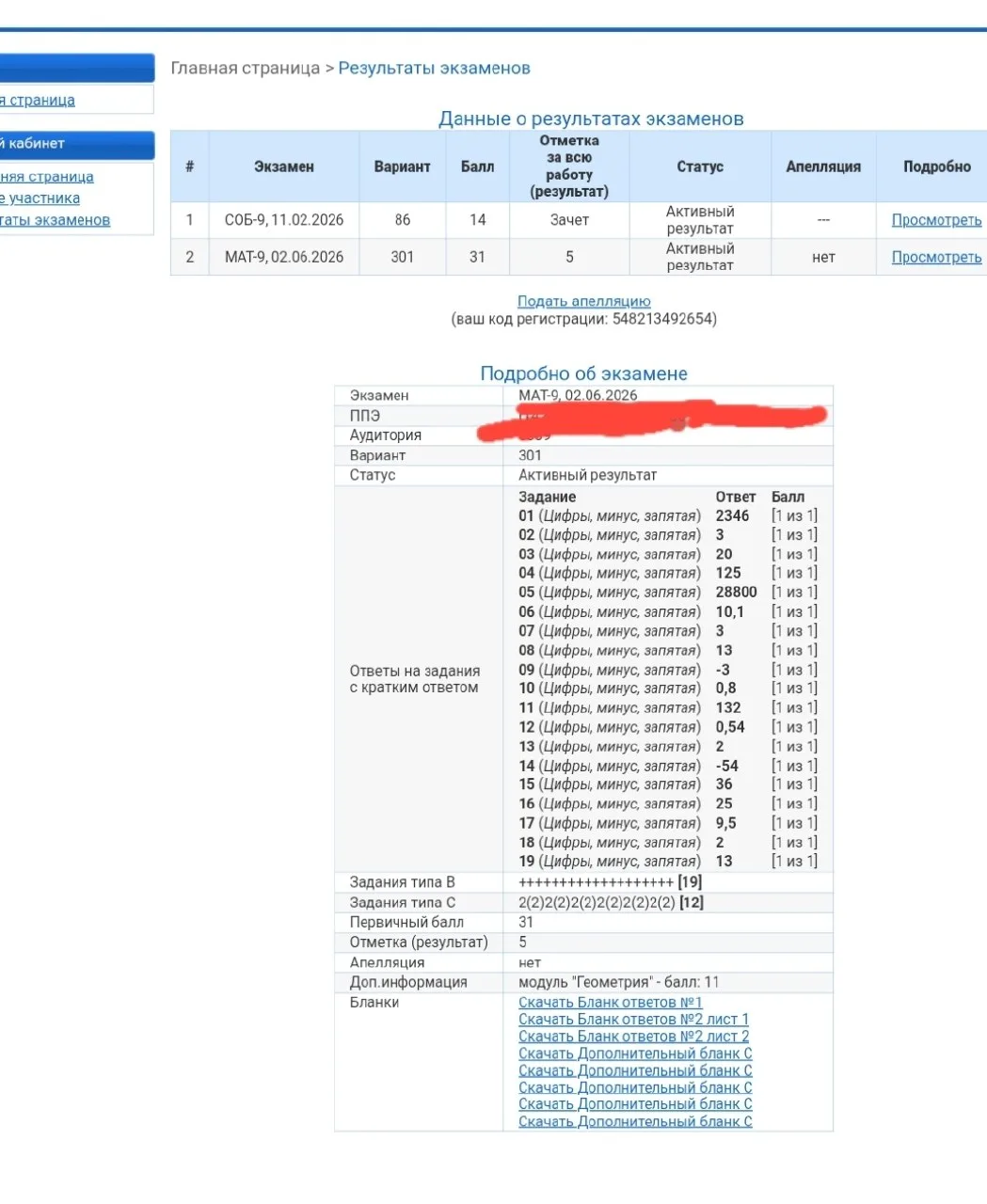Click Просмотреть for the СОБ-9 exam row
This screenshot has width=987, height=1204.
click(936, 220)
